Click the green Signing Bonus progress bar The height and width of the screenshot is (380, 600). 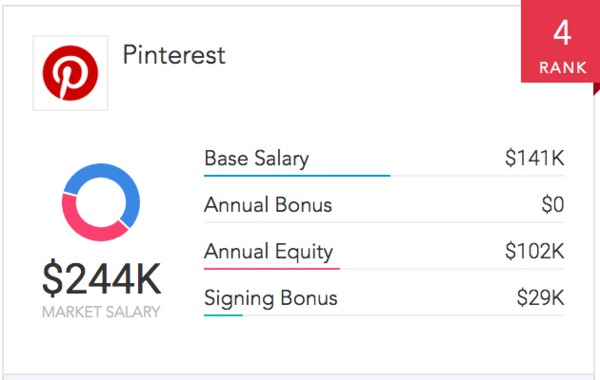(223, 315)
